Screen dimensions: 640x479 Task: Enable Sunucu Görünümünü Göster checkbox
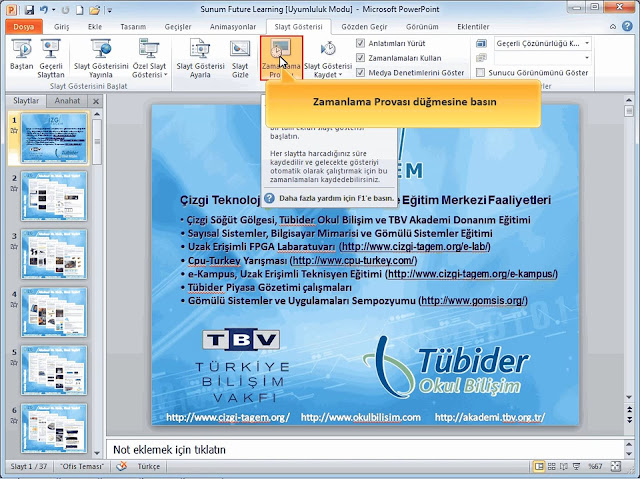pos(480,72)
